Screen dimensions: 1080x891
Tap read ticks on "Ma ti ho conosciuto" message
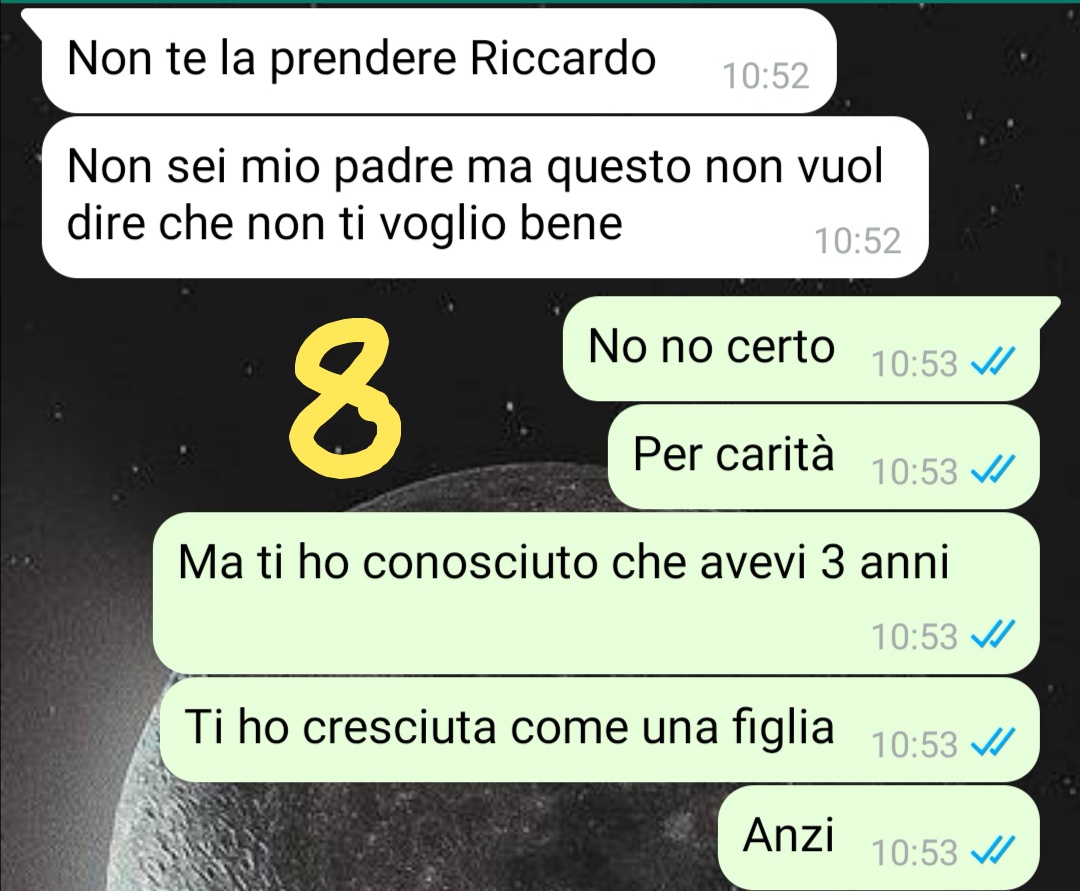pyautogui.click(x=993, y=634)
